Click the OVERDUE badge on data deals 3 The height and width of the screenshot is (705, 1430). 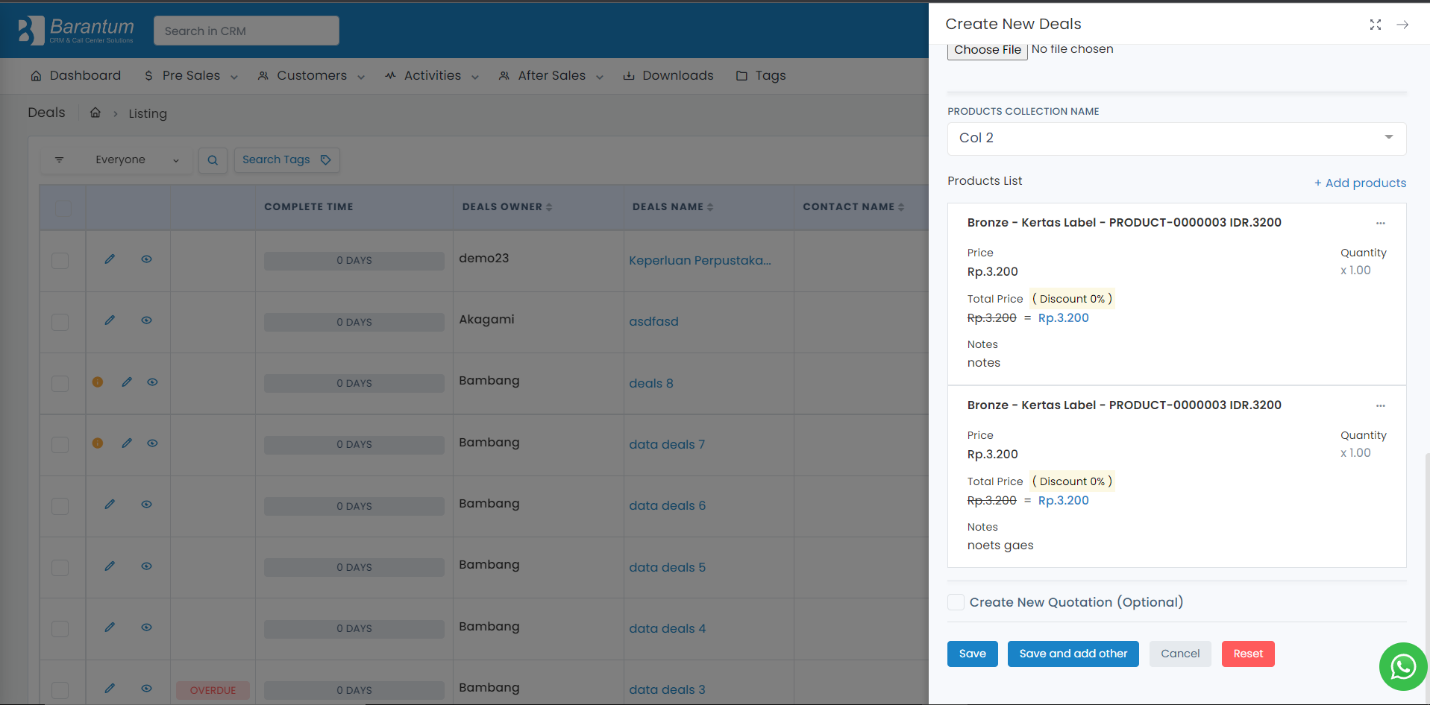213,690
